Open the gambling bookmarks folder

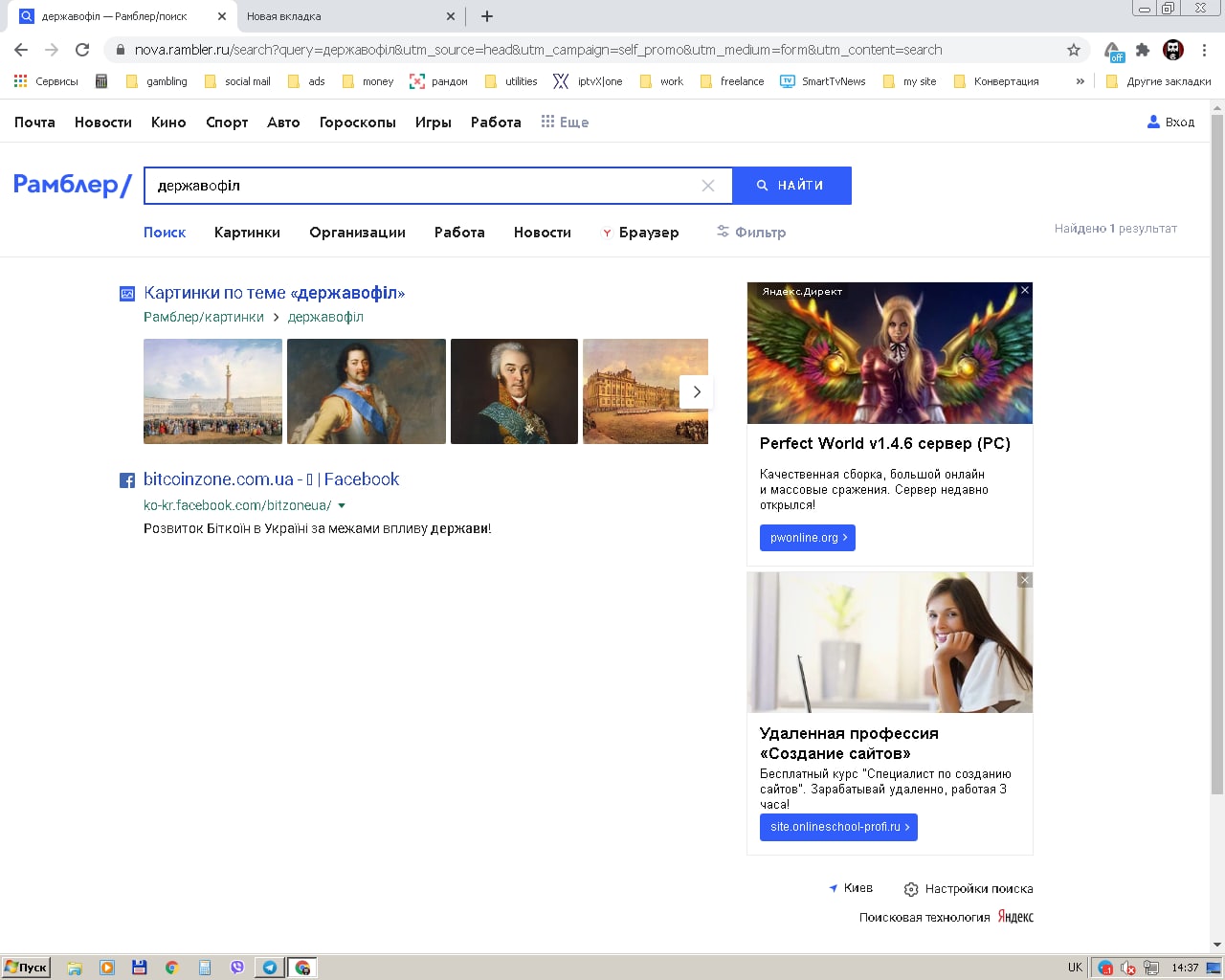[x=157, y=81]
